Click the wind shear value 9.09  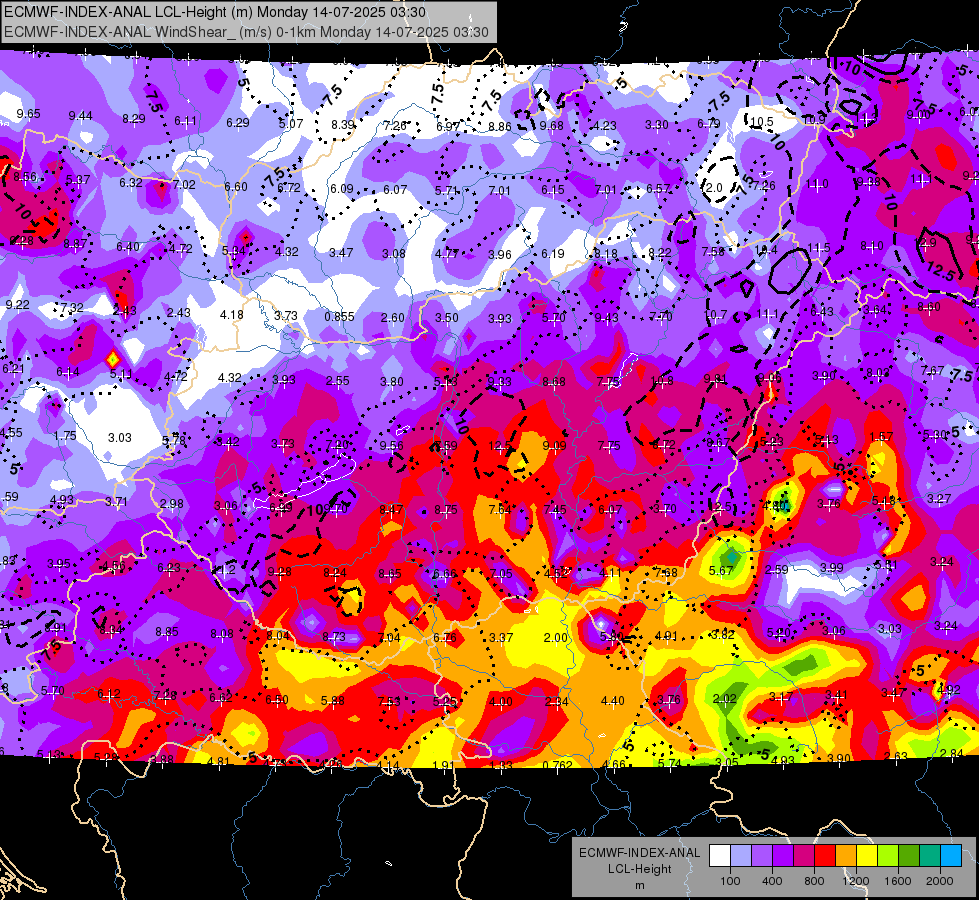tap(554, 445)
